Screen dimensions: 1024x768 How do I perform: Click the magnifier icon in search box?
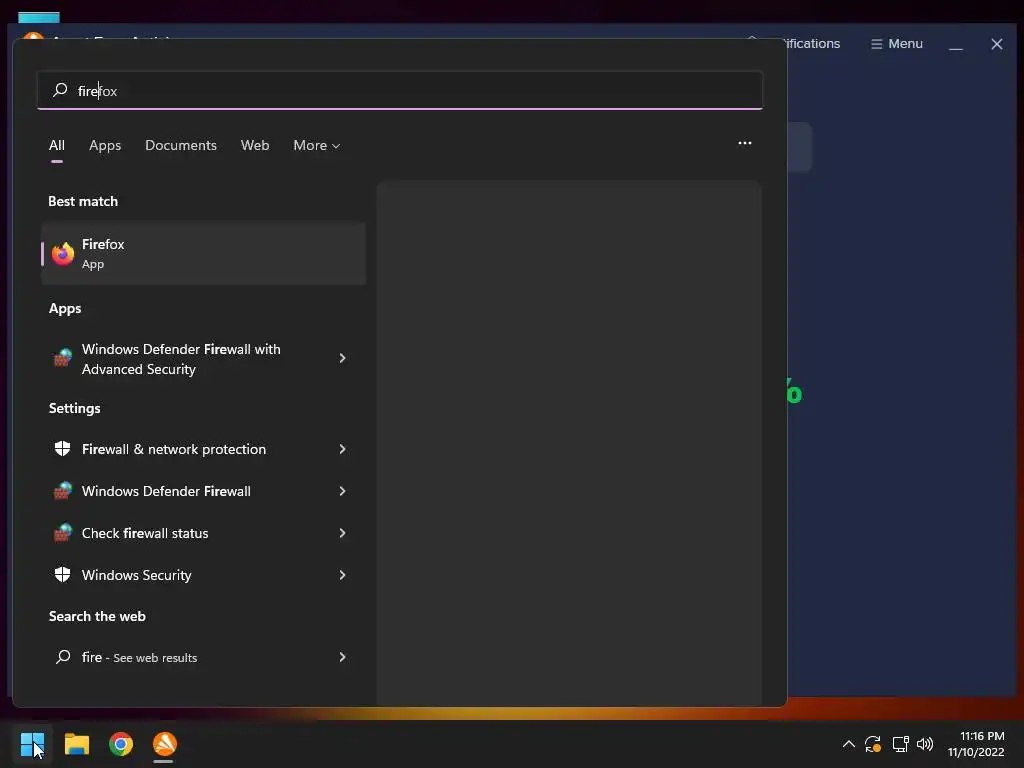[x=60, y=90]
